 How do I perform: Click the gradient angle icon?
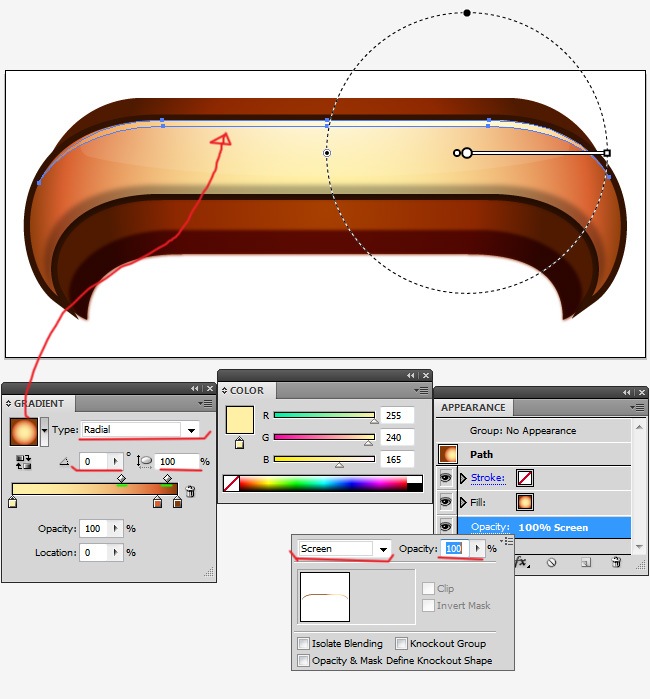(x=65, y=461)
